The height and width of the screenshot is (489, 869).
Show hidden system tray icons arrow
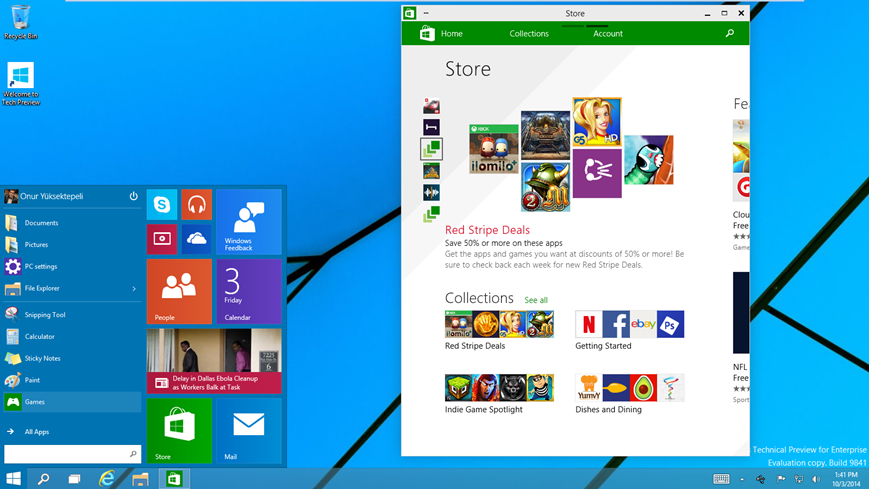coord(742,479)
